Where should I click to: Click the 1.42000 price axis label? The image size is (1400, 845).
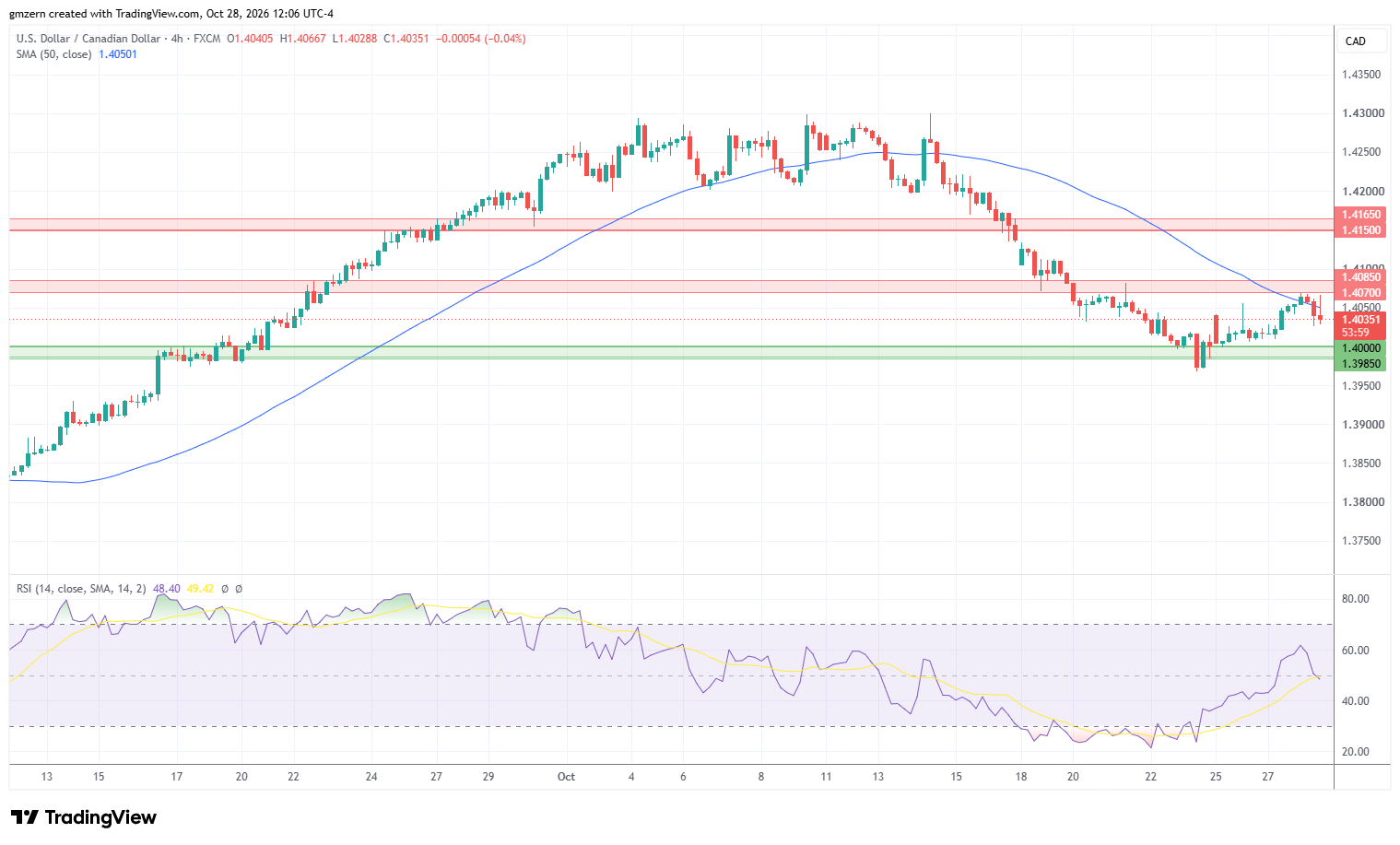pos(1361,192)
